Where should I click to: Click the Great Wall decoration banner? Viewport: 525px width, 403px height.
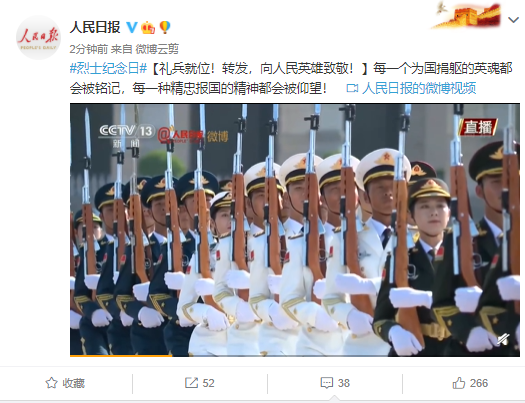[467, 15]
